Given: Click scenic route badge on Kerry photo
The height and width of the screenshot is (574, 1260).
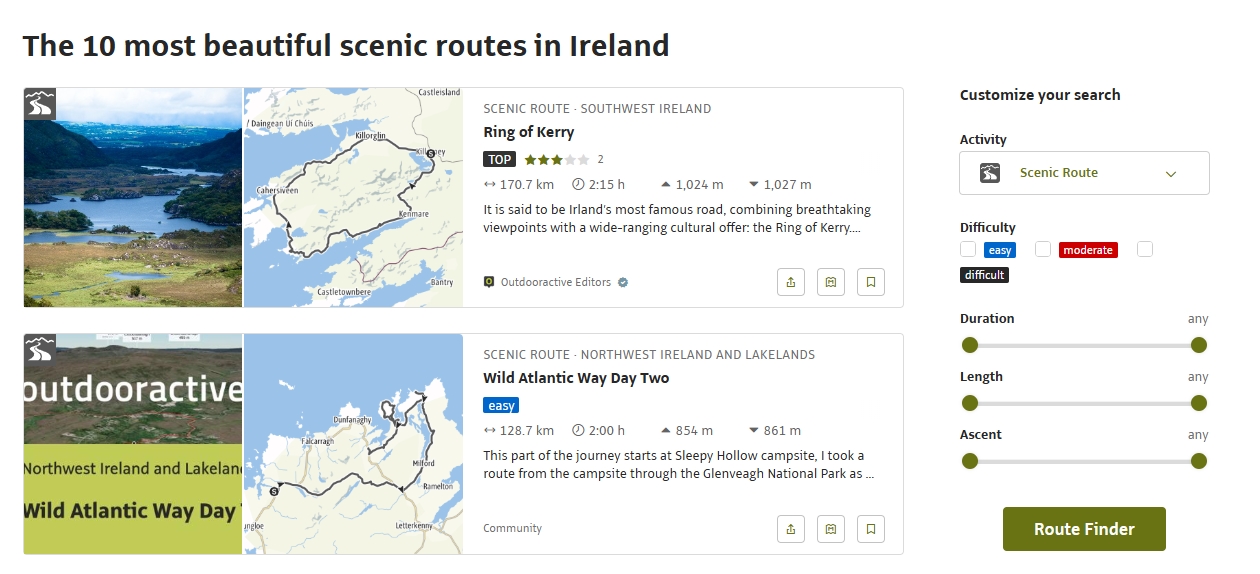Looking at the screenshot, I should point(40,104).
